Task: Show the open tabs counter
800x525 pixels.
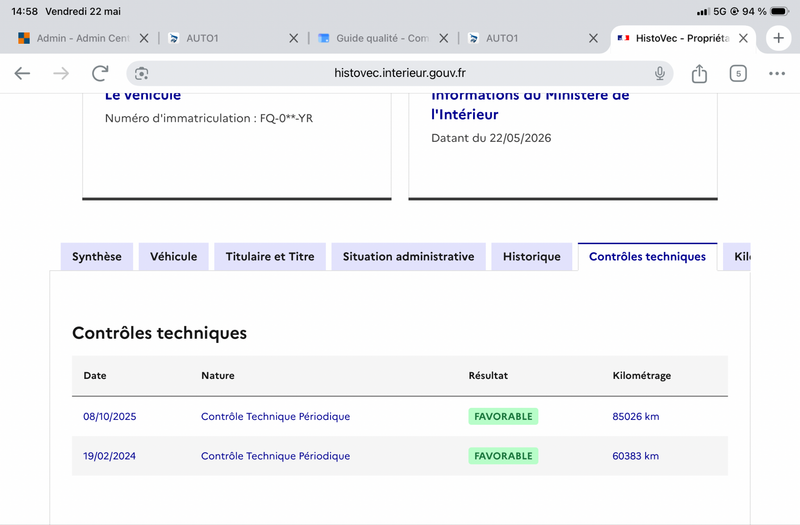Action: pyautogui.click(x=738, y=73)
